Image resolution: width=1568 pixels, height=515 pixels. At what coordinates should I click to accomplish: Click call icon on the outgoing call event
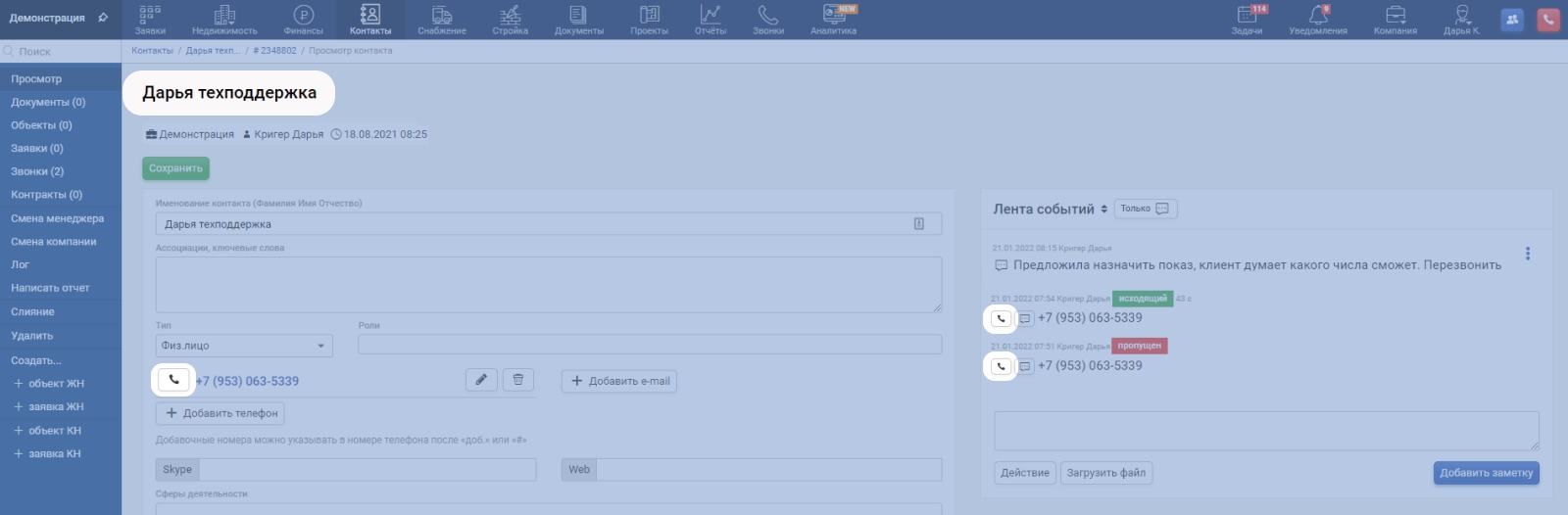[1001, 318]
